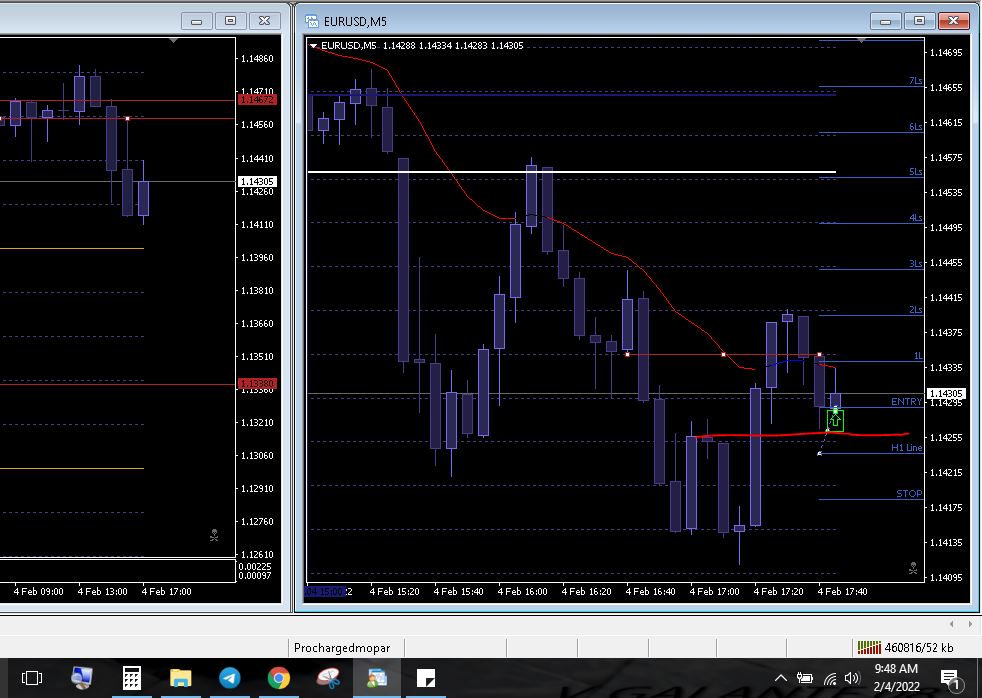This screenshot has width=982, height=698.
Task: Close the left chart window
Action: [x=264, y=21]
